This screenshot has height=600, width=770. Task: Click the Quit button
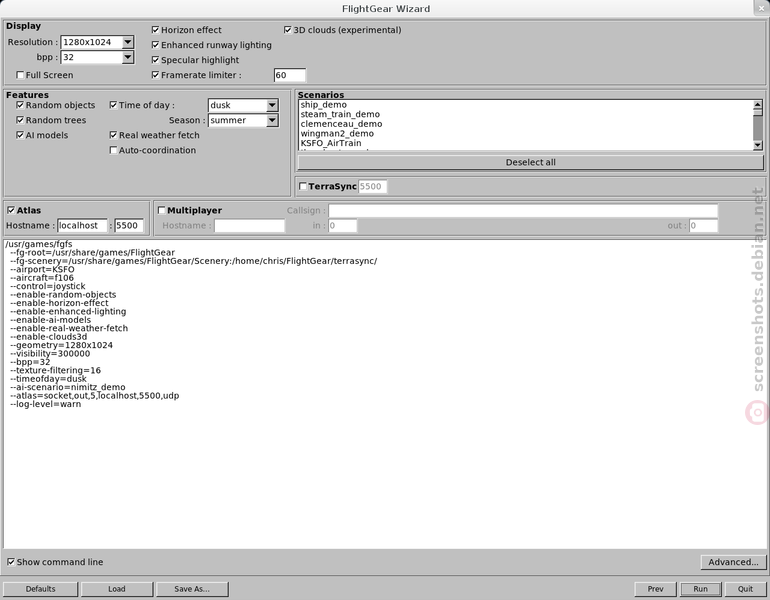(x=745, y=589)
